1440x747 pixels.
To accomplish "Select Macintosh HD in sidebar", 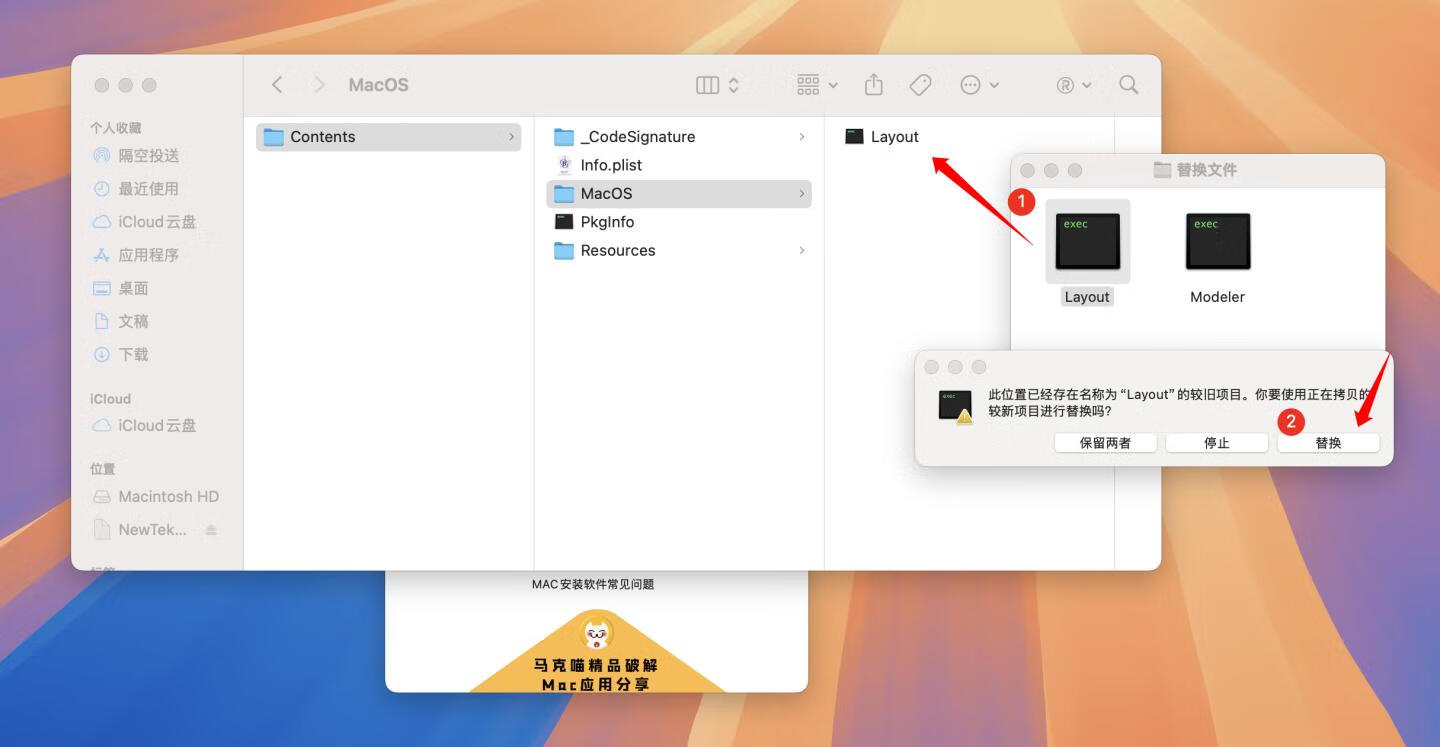I will [x=157, y=496].
